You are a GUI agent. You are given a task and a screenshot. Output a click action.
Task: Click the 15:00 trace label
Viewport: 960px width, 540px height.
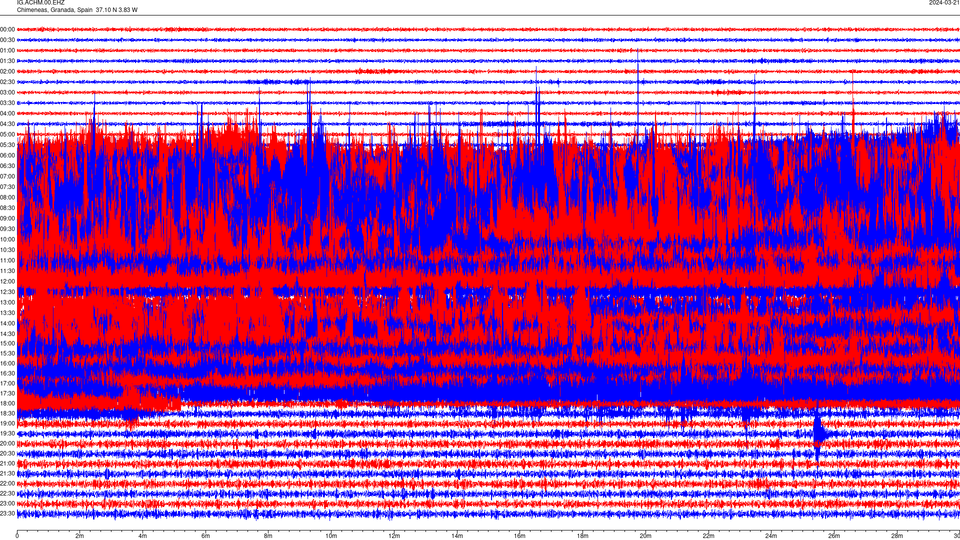click(x=8, y=344)
